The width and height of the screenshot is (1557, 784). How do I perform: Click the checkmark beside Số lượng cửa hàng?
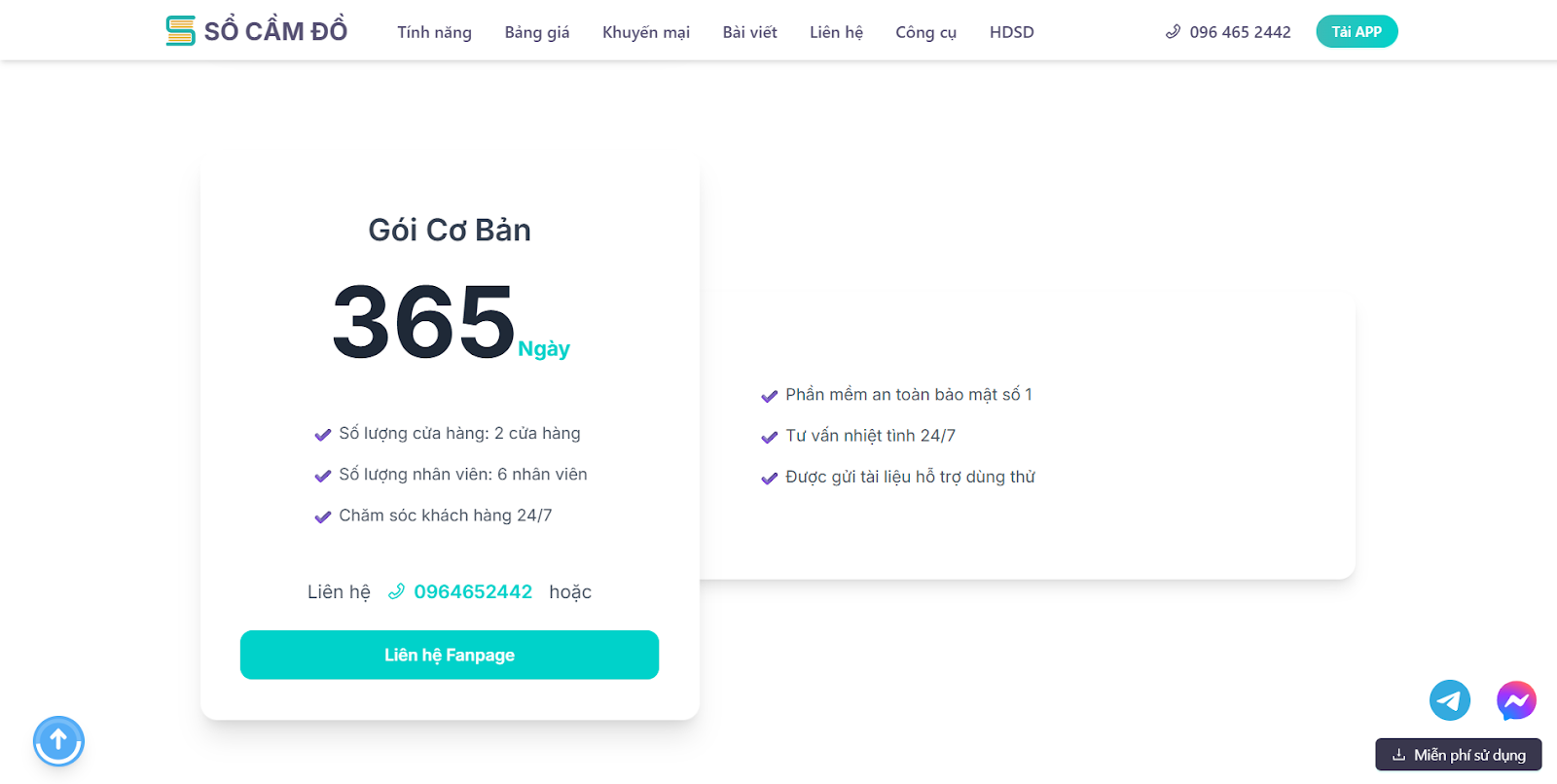323,435
